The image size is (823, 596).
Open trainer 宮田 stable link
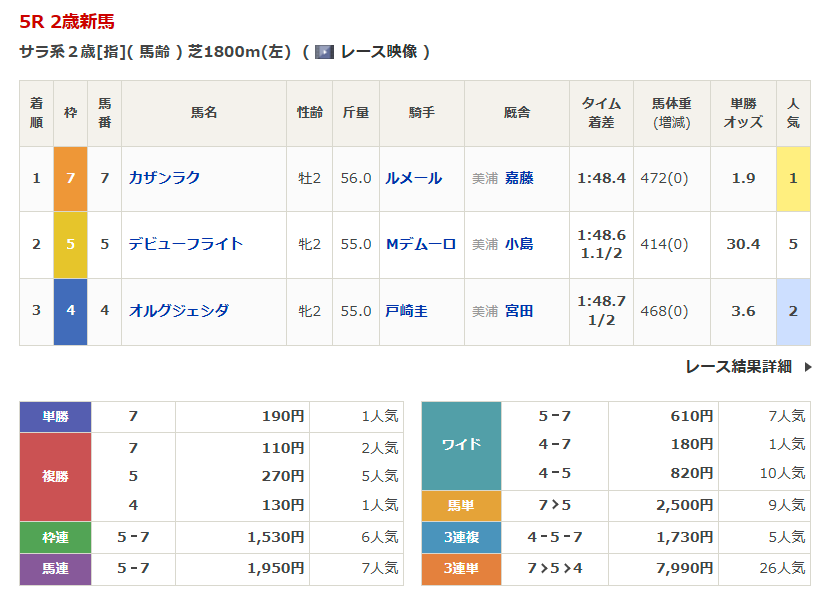point(518,311)
